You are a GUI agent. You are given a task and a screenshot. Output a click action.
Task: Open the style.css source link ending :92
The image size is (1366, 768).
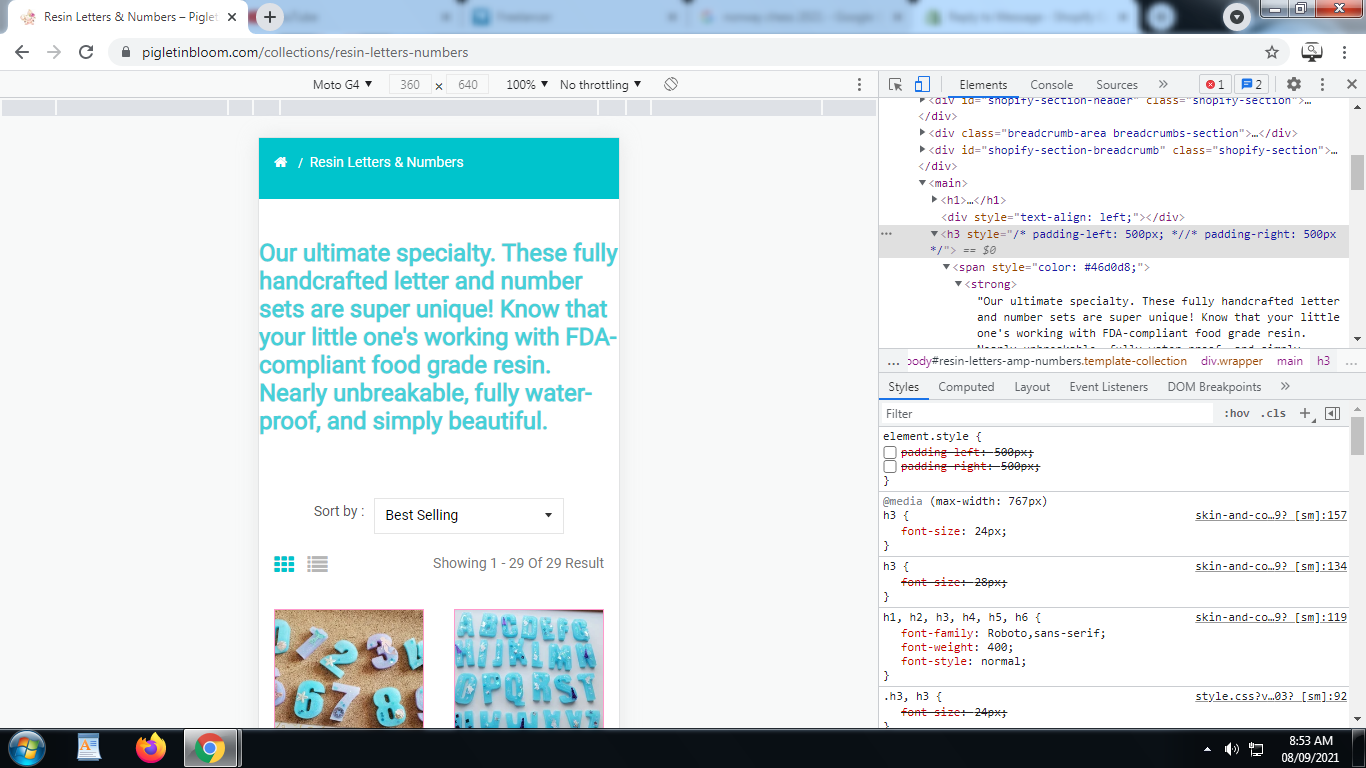[1271, 697]
